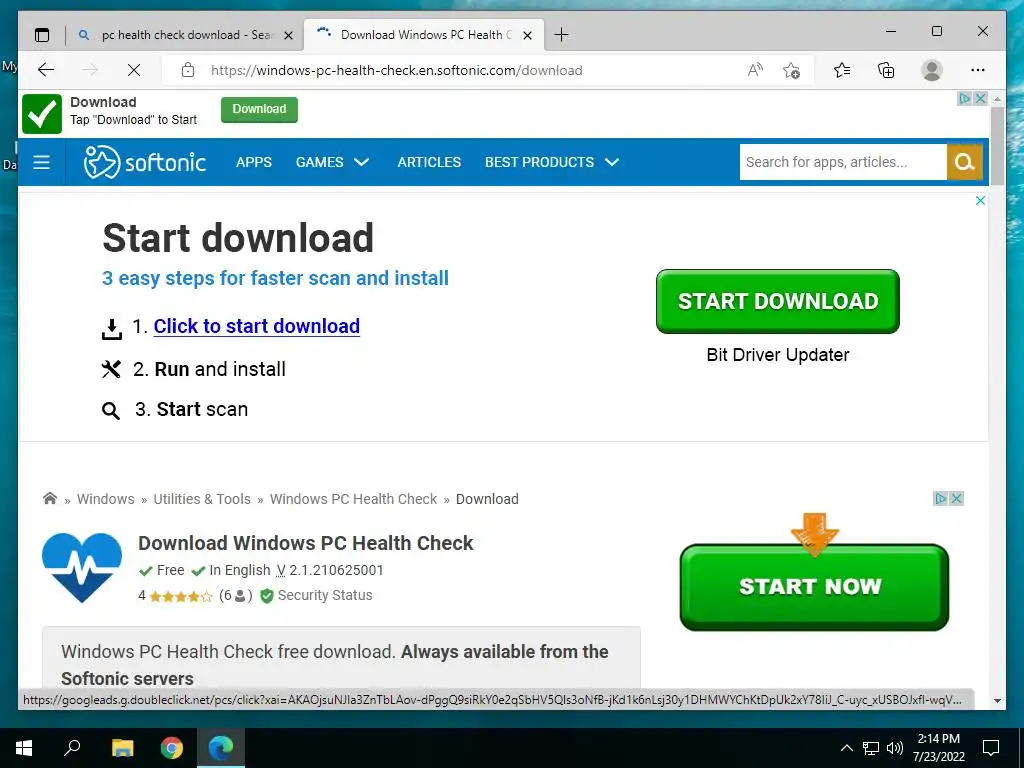The width and height of the screenshot is (1024, 768).
Task: Click the address bar URL
Action: click(396, 70)
